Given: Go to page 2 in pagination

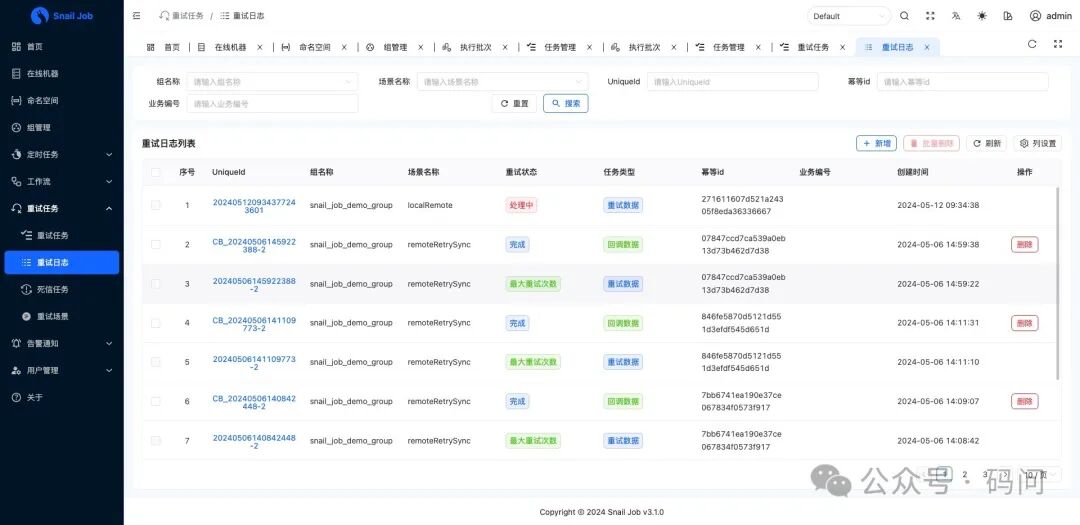Looking at the screenshot, I should pos(965,474).
